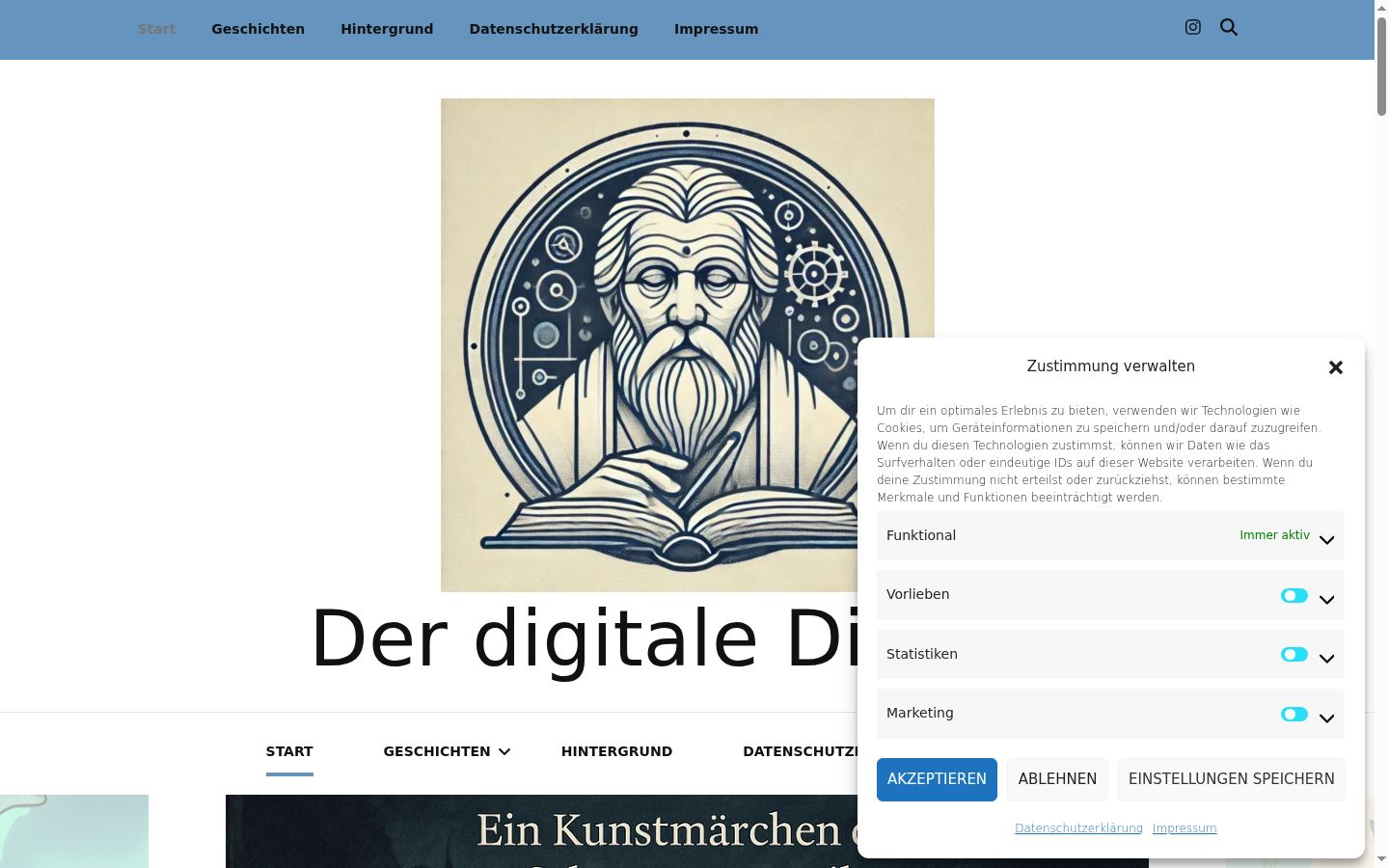This screenshot has width=1389, height=868.
Task: Click EINSTELLUNGEN SPEICHERN button
Action: (1232, 779)
